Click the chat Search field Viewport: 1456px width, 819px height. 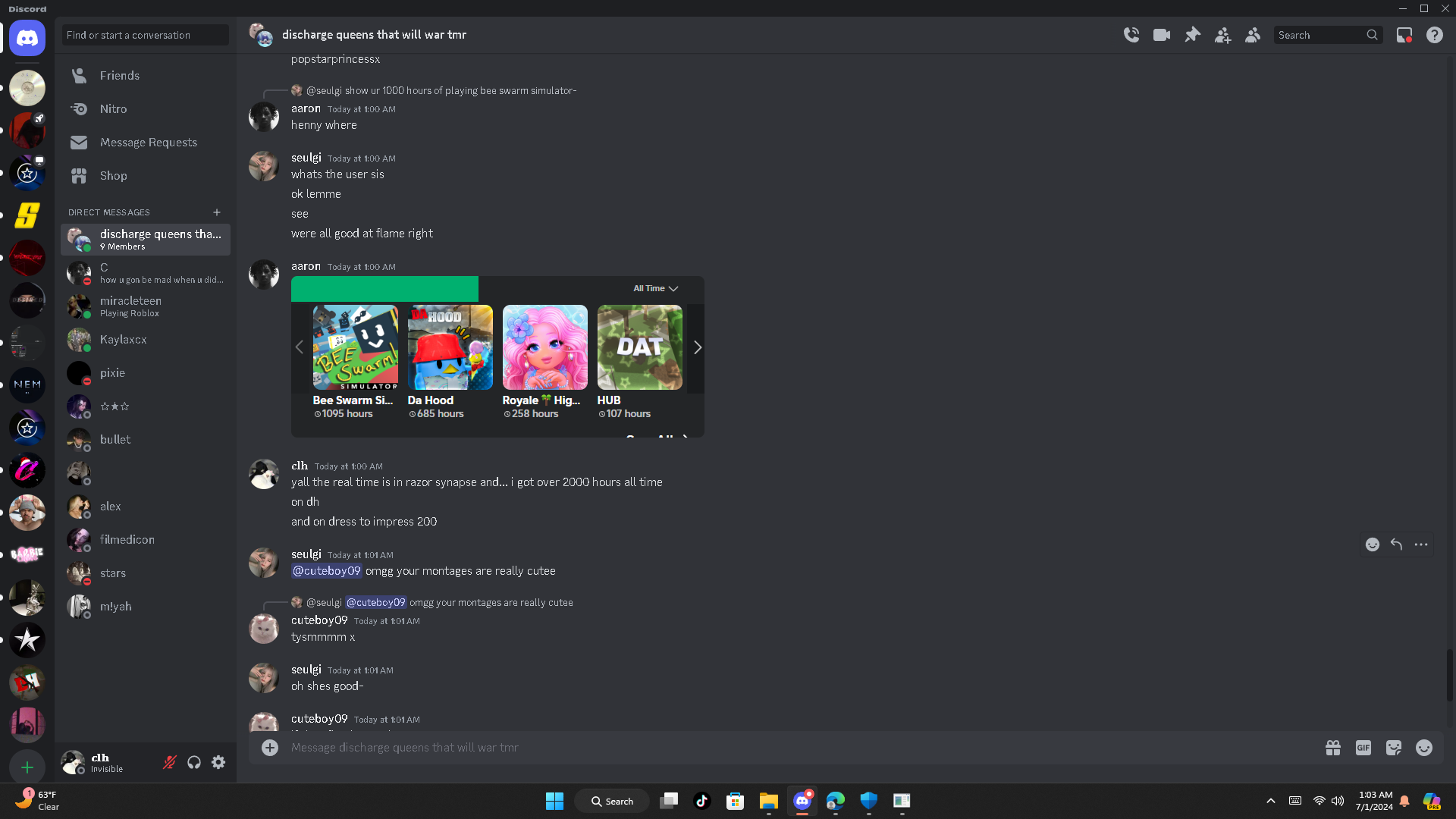(1328, 35)
